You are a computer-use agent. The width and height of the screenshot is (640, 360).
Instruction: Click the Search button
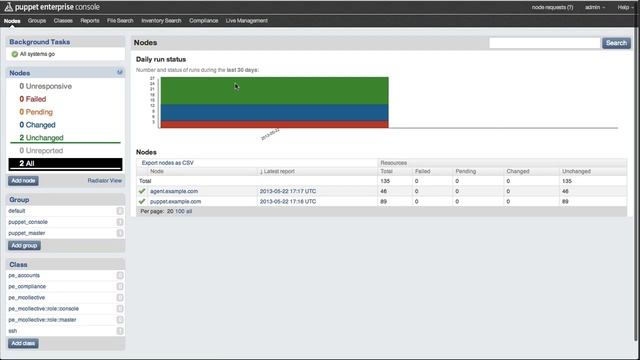[616, 43]
